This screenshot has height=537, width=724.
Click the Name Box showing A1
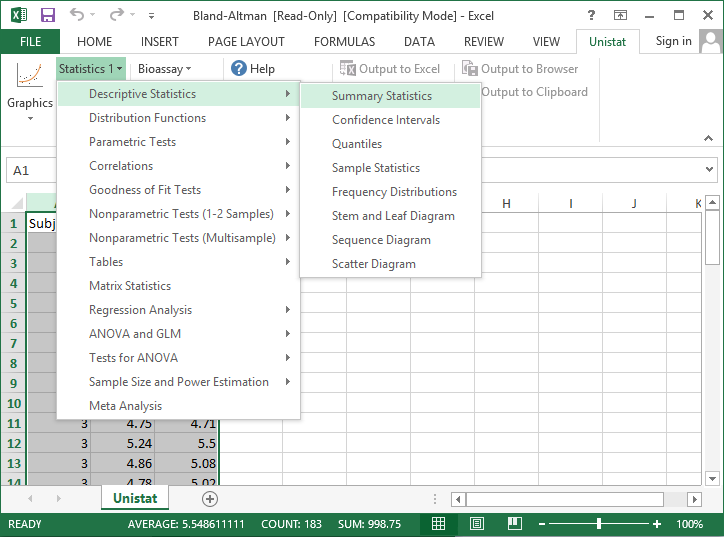tap(31, 170)
